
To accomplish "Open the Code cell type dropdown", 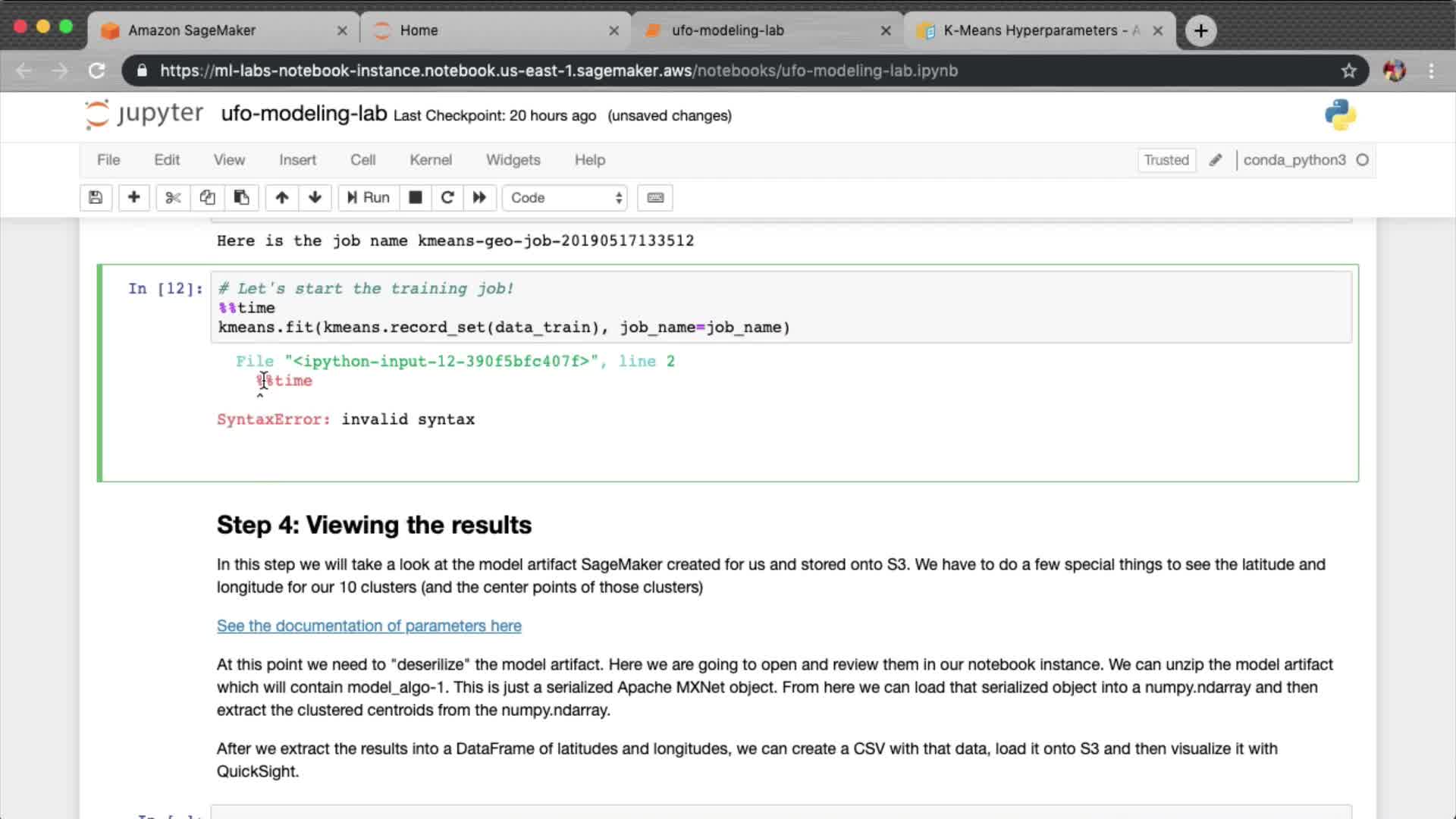I will click(x=565, y=198).
